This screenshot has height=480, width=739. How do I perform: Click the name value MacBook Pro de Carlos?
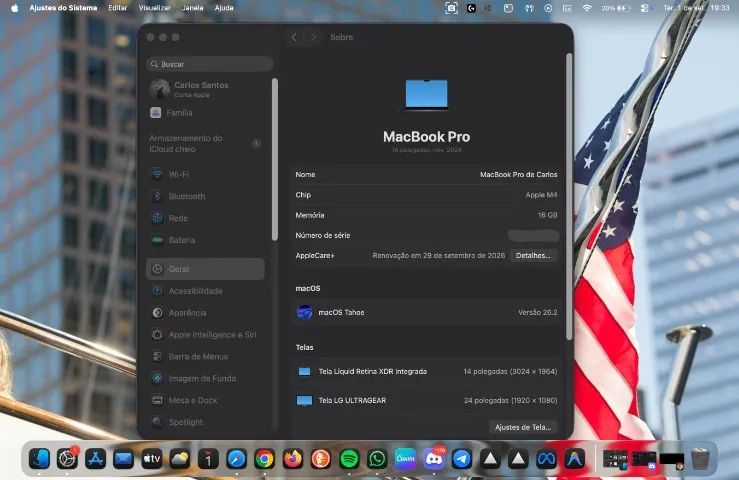518,174
